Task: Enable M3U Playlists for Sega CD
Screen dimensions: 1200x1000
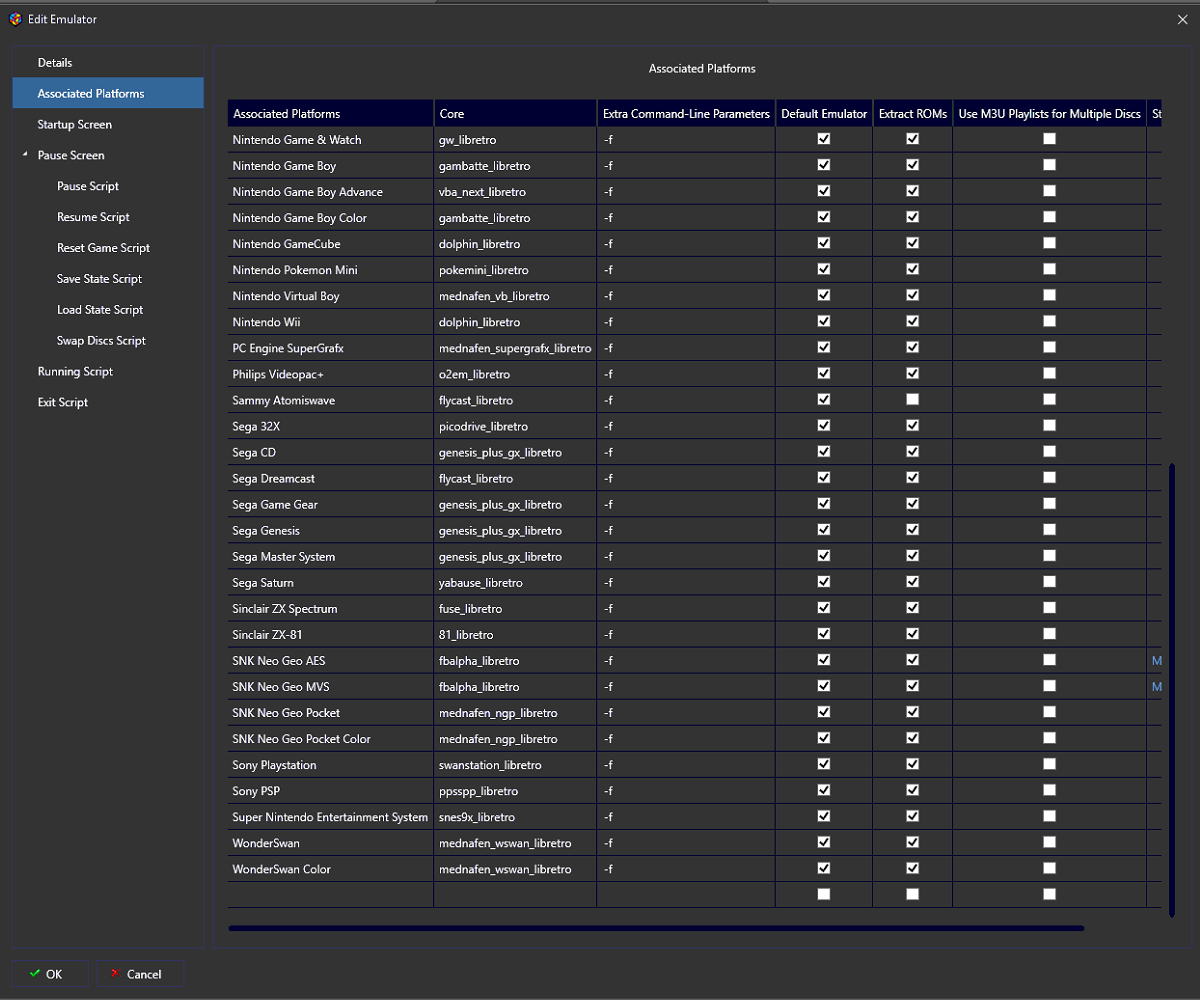Action: pos(1049,451)
